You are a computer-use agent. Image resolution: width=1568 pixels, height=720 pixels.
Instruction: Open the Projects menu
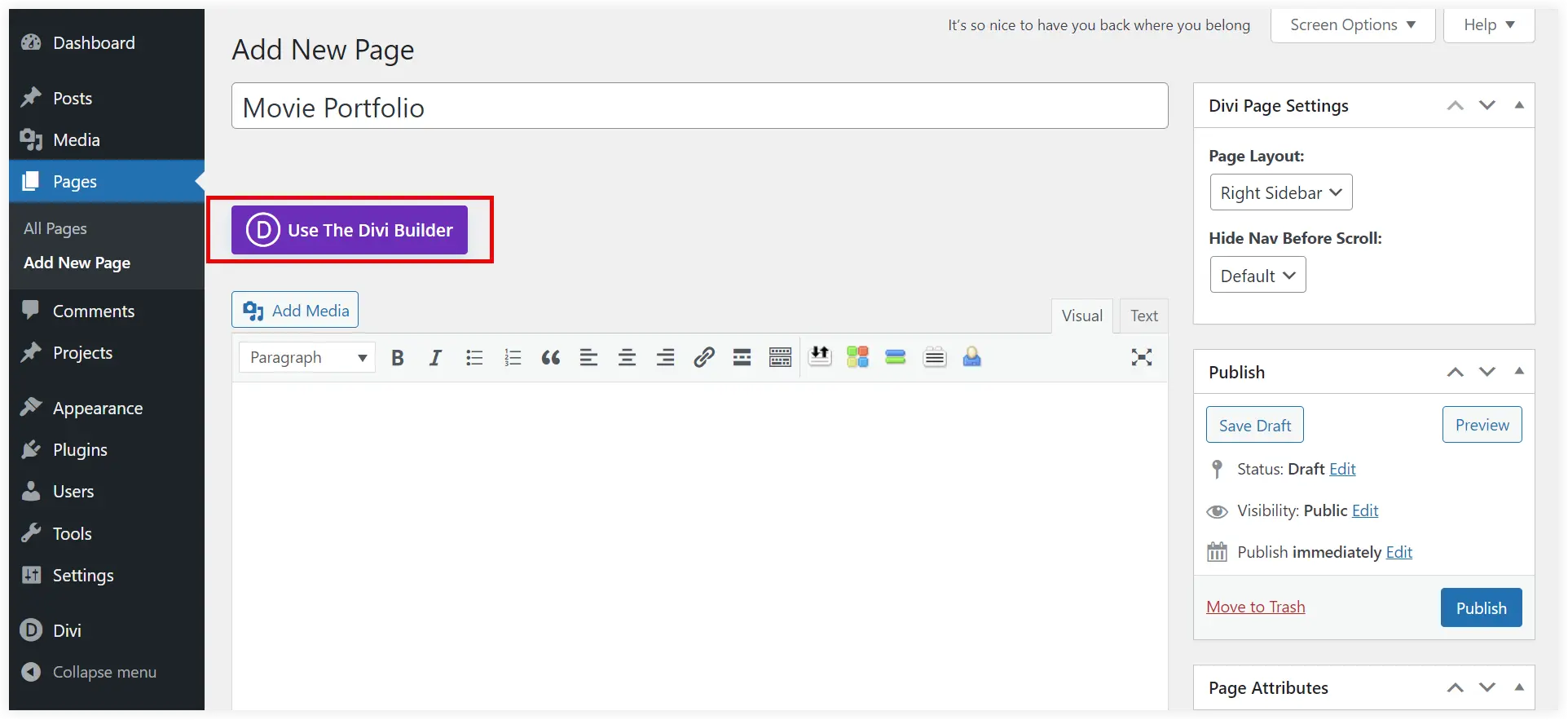pos(107,353)
